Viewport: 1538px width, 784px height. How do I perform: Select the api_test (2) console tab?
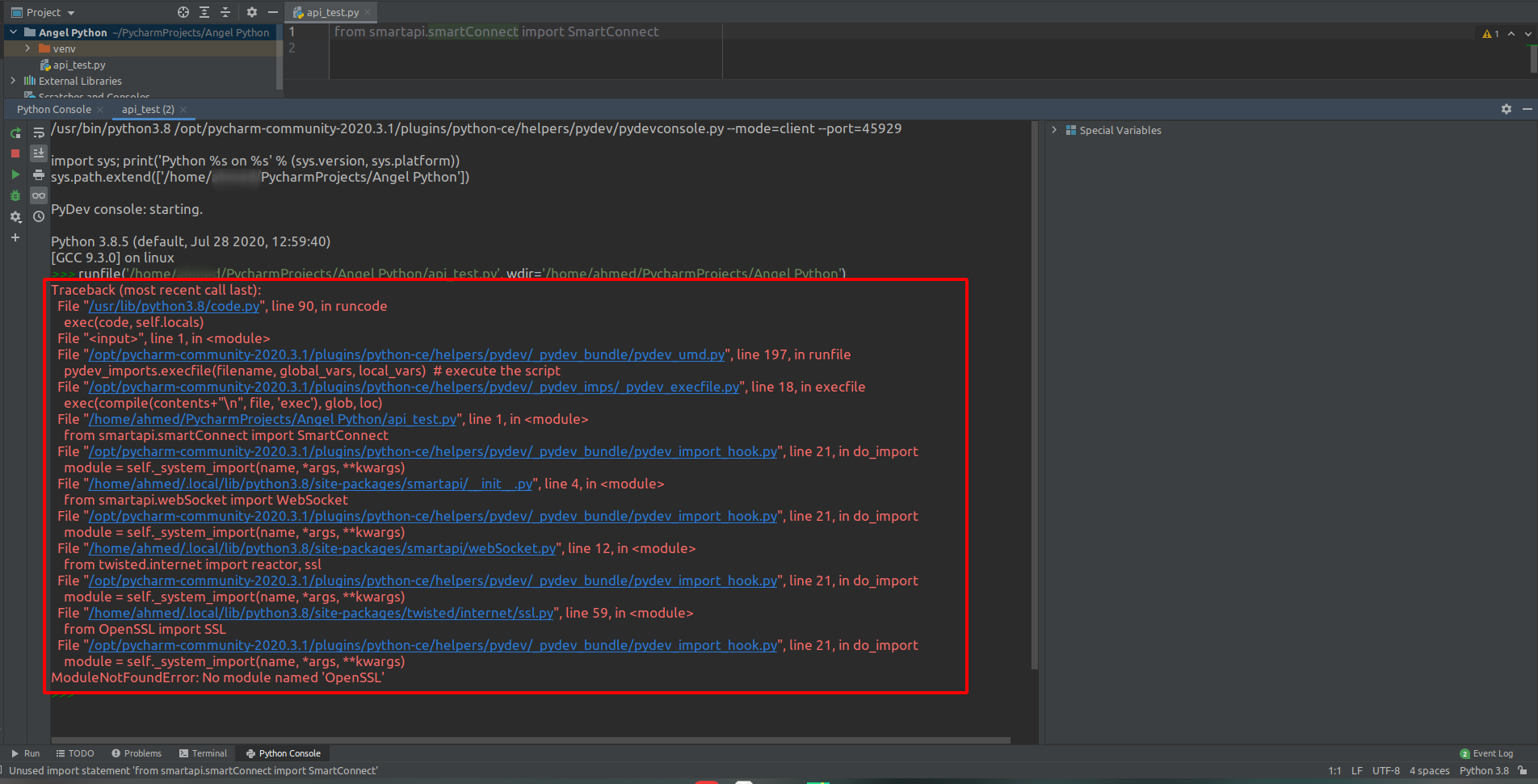[148, 109]
